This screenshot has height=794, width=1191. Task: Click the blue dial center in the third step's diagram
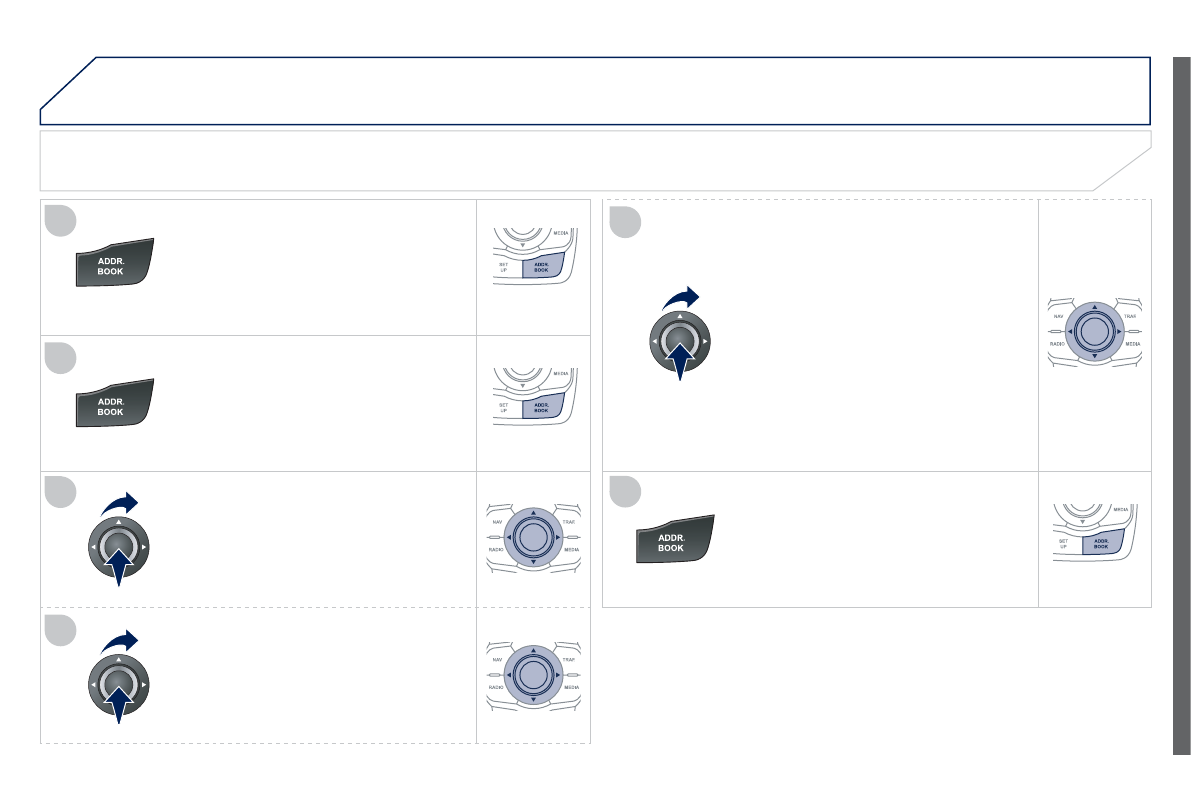coord(533,536)
